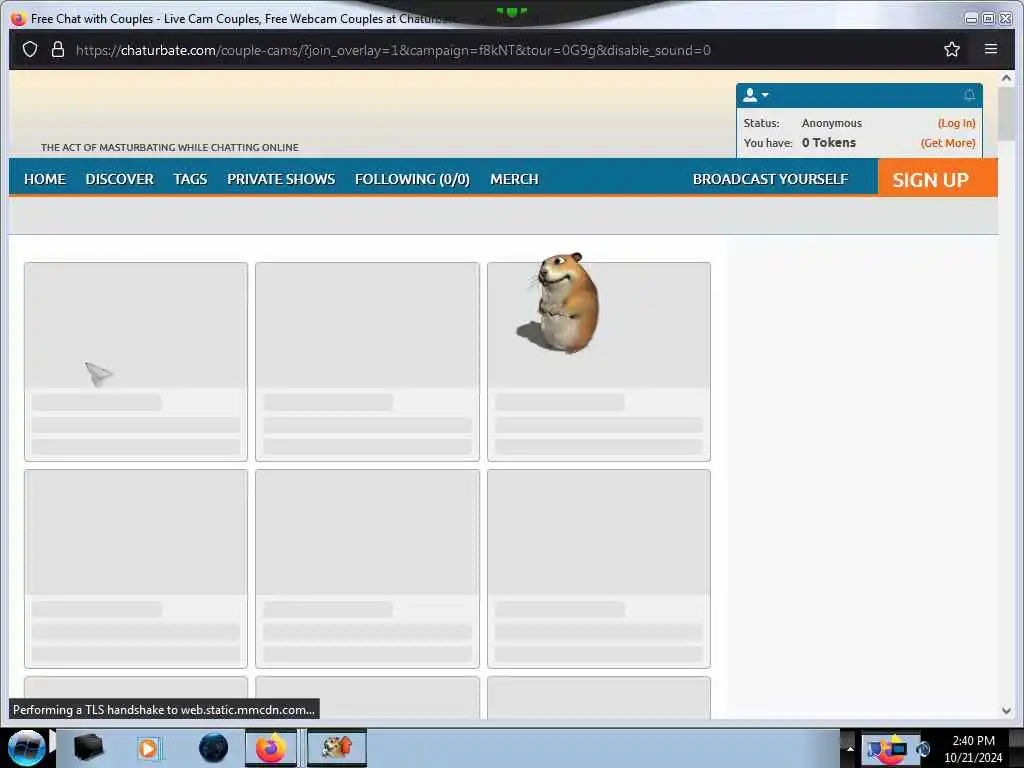Viewport: 1024px width, 768px height.
Task: Click the page scrollbar up arrow
Action: point(1006,78)
